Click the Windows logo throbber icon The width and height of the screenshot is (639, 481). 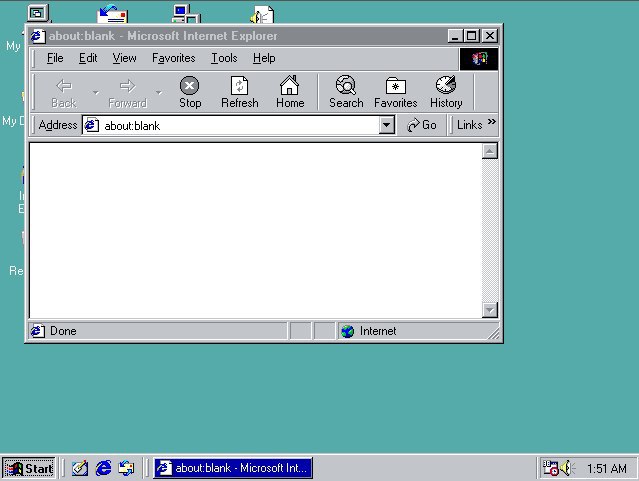coord(479,59)
